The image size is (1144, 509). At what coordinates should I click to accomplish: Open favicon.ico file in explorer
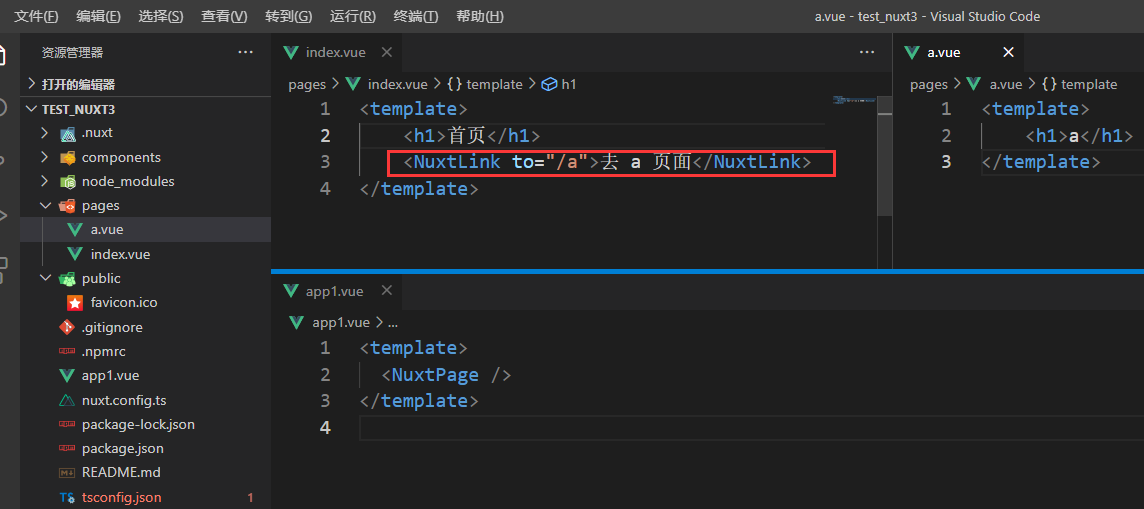(123, 302)
